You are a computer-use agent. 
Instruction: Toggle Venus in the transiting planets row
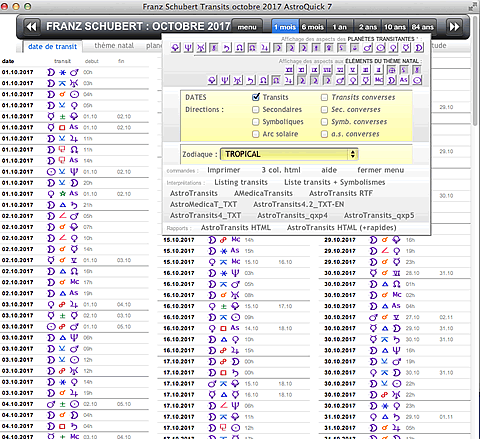point(393,48)
